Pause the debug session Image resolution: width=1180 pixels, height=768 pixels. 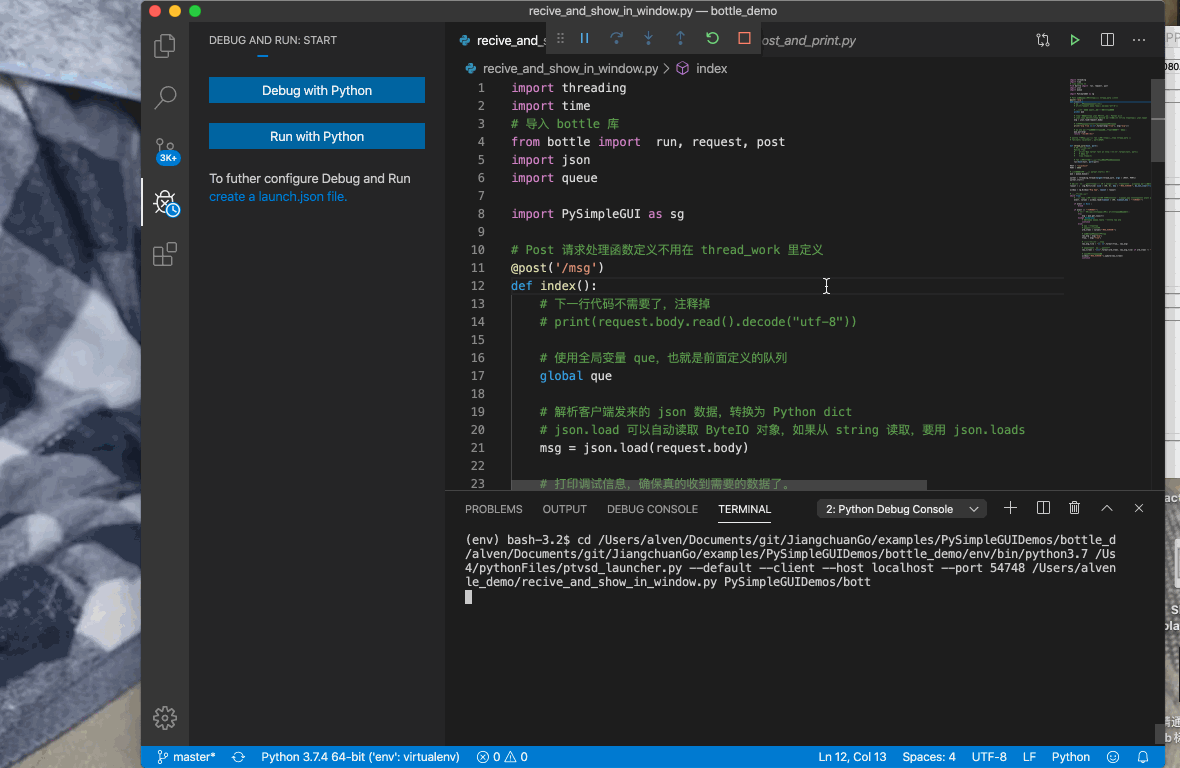pyautogui.click(x=585, y=38)
